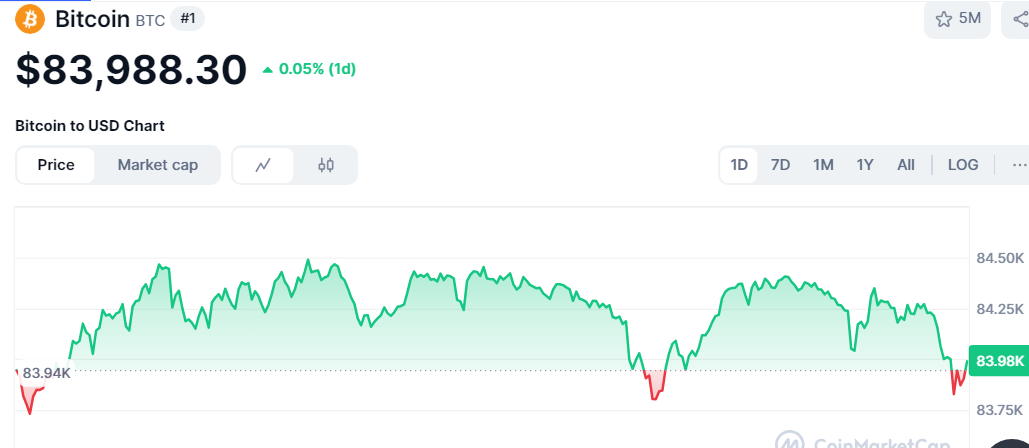Add Bitcoin to watchlist via star

tap(943, 19)
